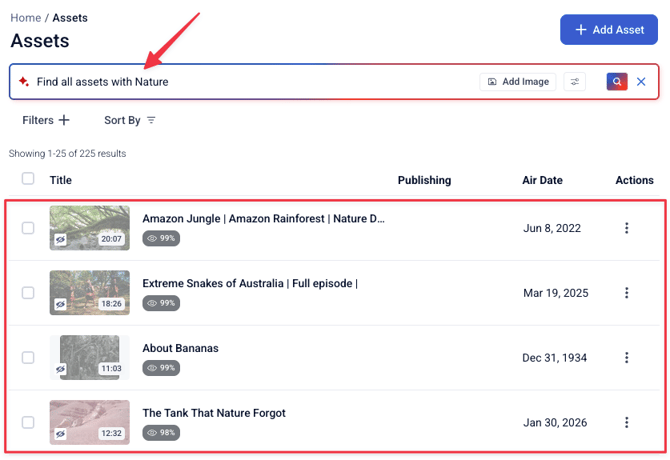The width and height of the screenshot is (670, 460).
Task: Open actions menu for About Bananas
Action: [x=627, y=357]
